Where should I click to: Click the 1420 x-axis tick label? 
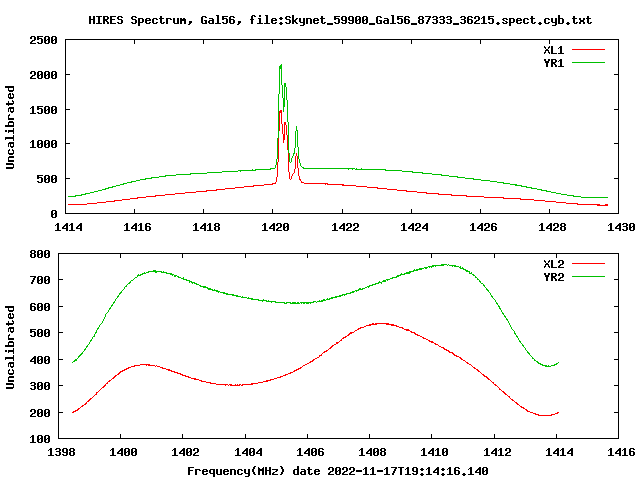pos(275,227)
